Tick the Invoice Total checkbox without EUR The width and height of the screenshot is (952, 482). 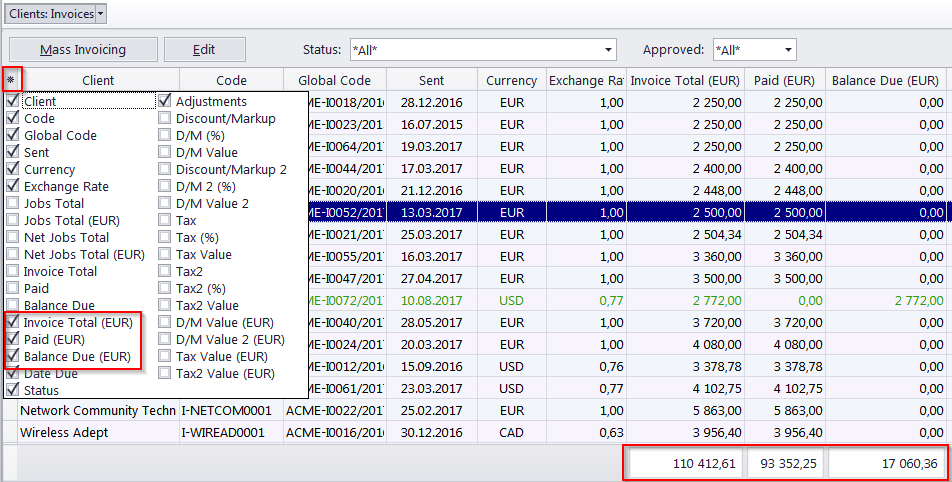coord(12,271)
